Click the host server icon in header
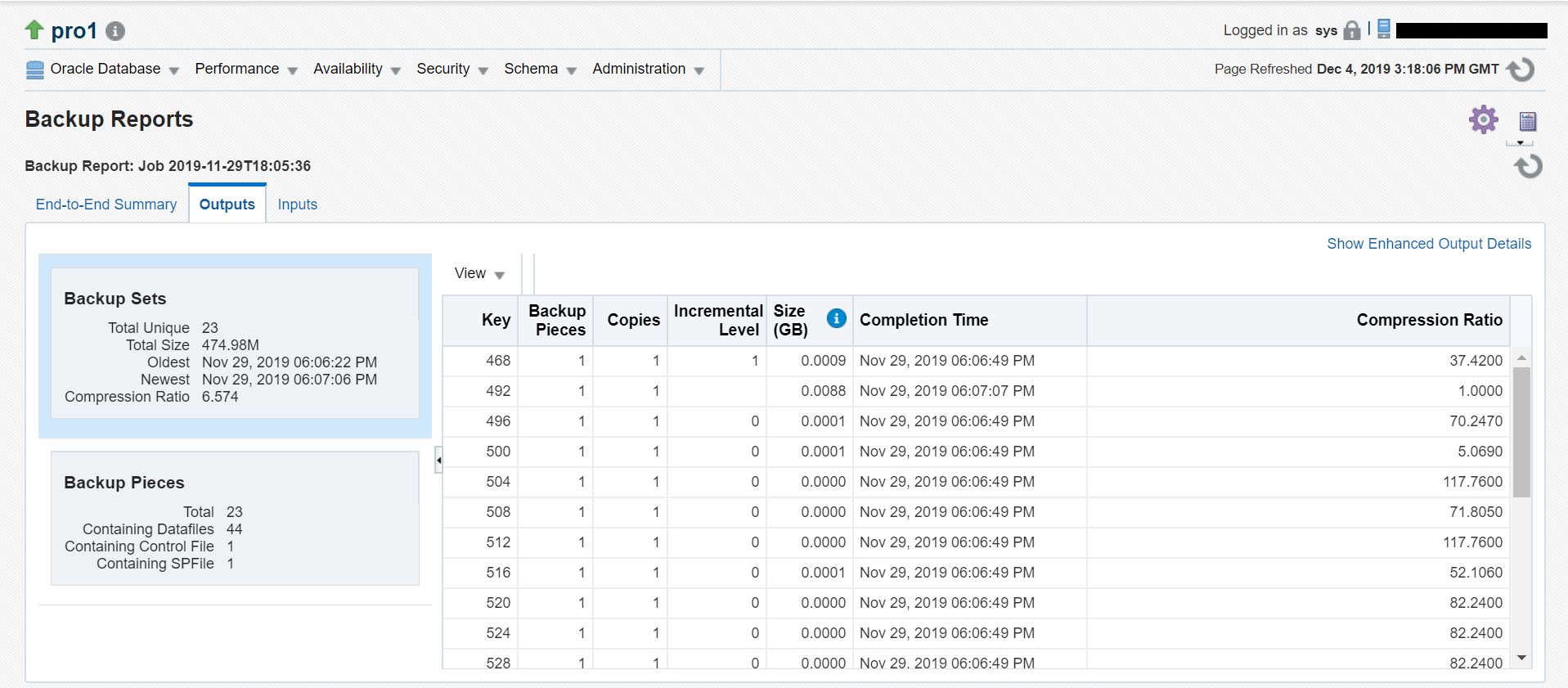Screen dimensions: 1568x688 click(1384, 29)
